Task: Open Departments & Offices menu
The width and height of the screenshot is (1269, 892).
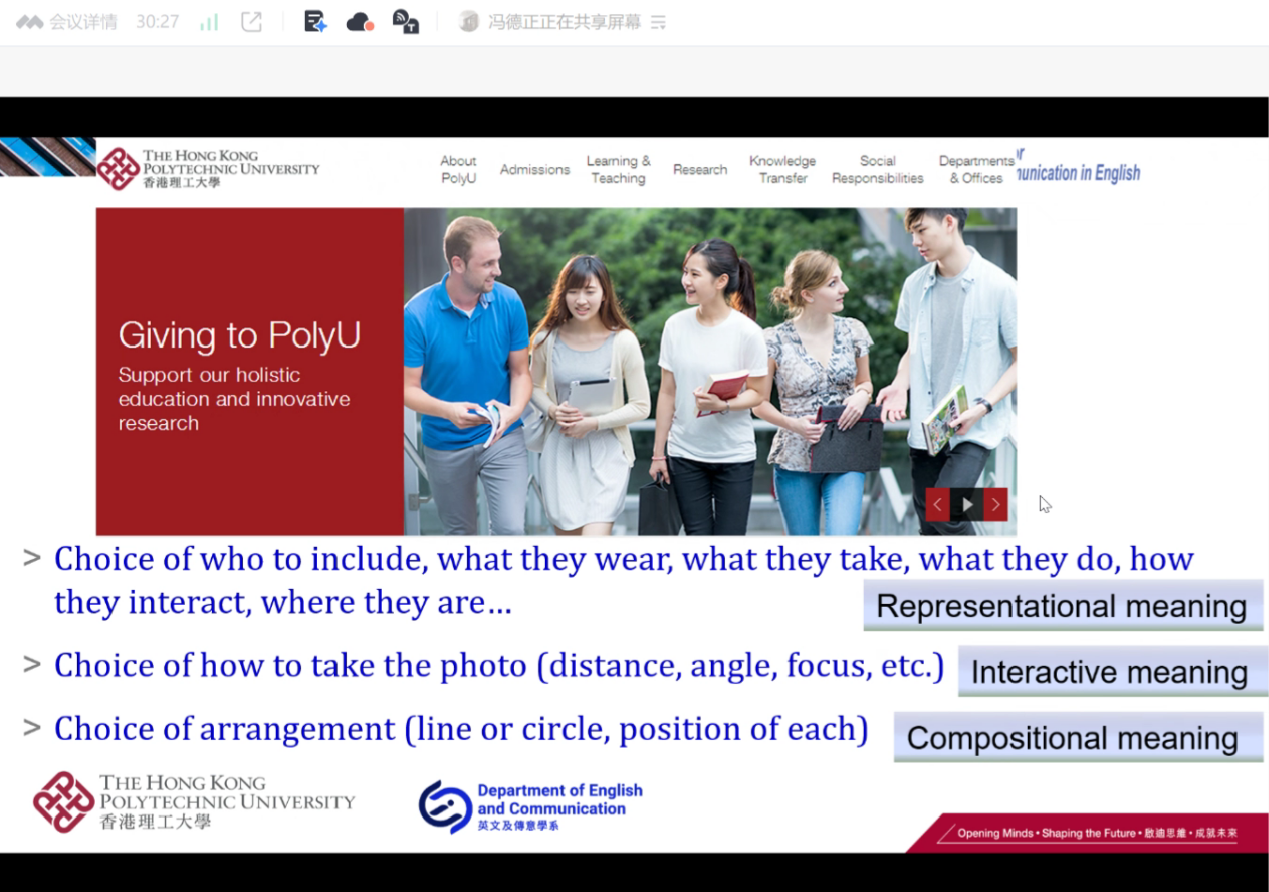Action: coord(975,169)
